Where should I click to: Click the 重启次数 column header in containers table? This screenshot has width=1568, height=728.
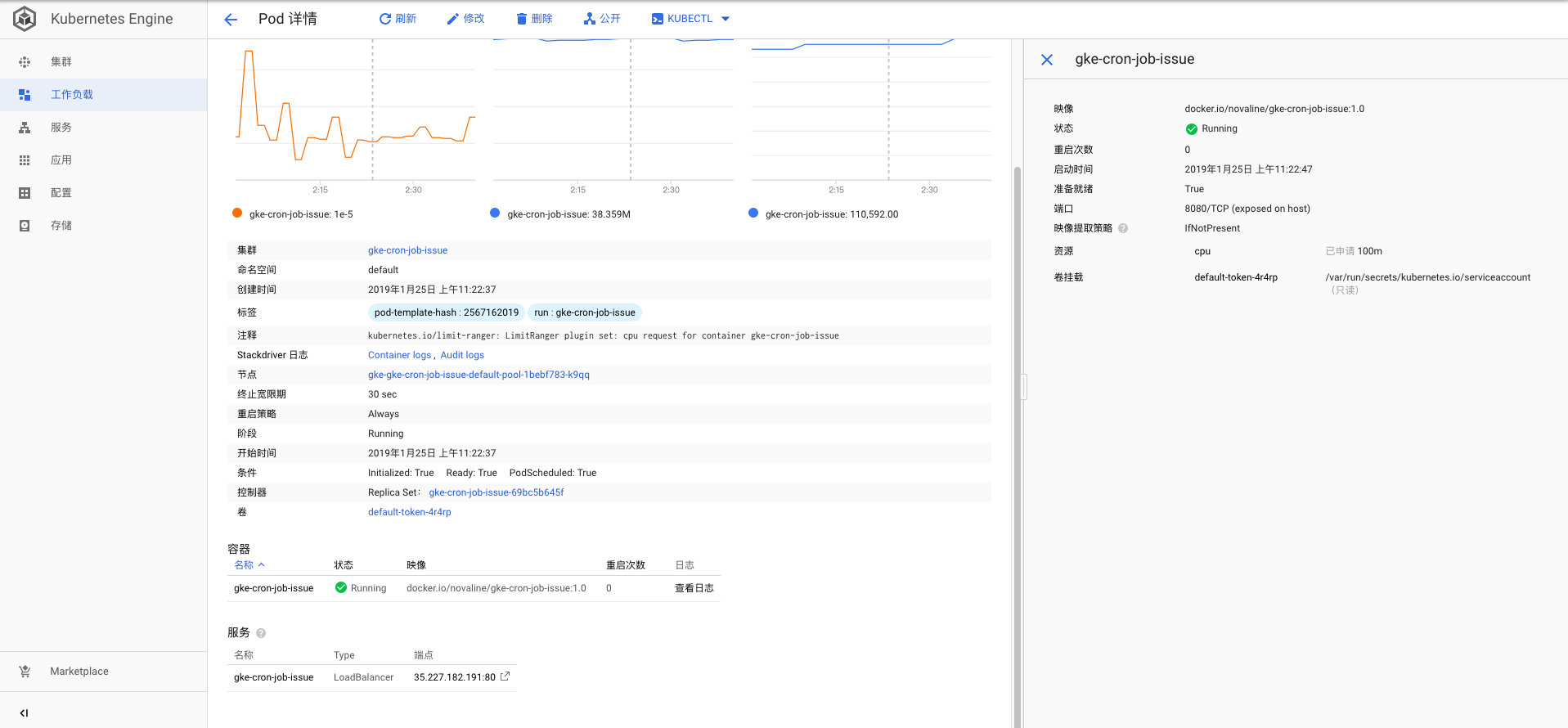click(626, 565)
